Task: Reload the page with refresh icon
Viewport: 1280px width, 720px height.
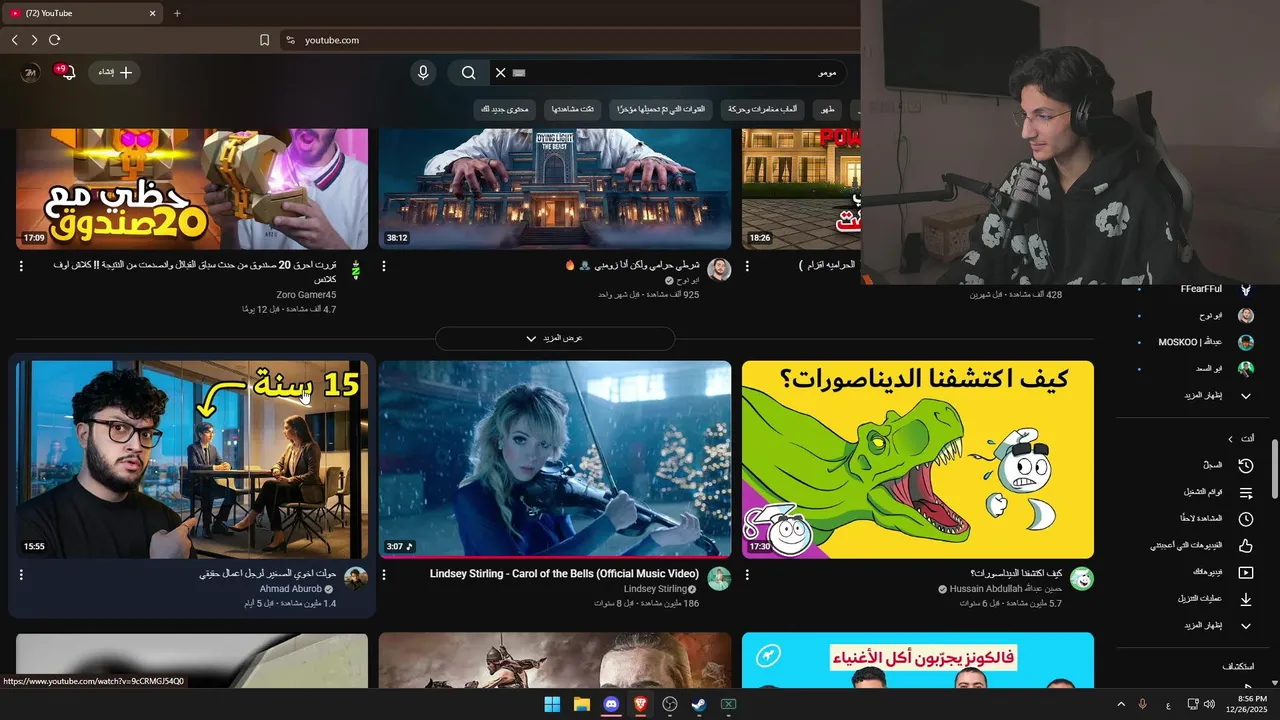Action: coord(54,40)
